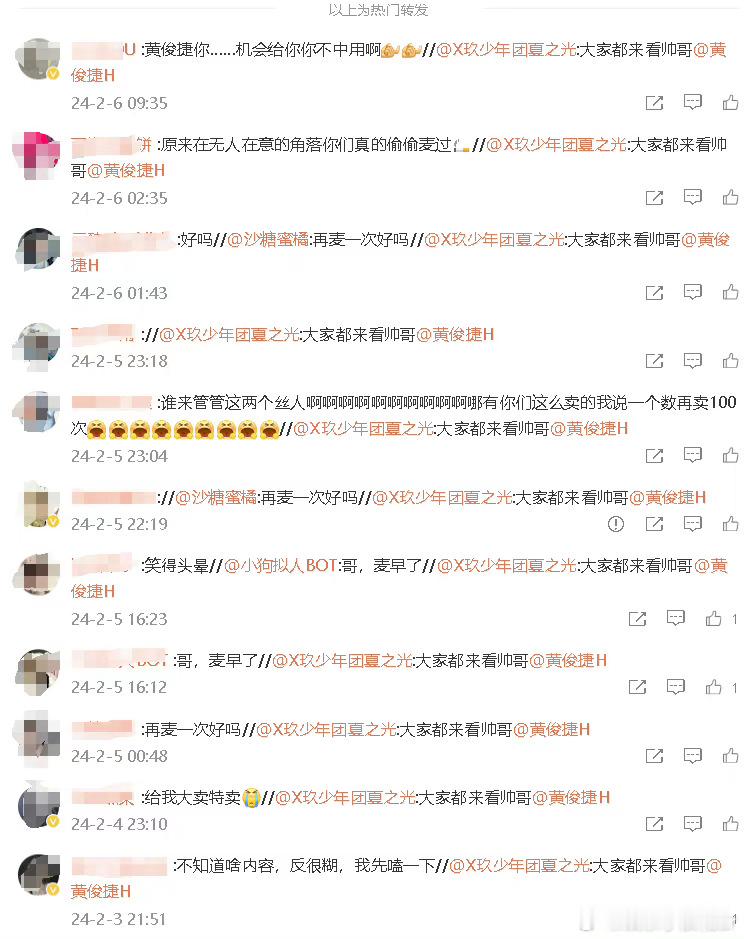
Task: Repost the comment dated 24-2-5 23:04
Action: coord(654,456)
